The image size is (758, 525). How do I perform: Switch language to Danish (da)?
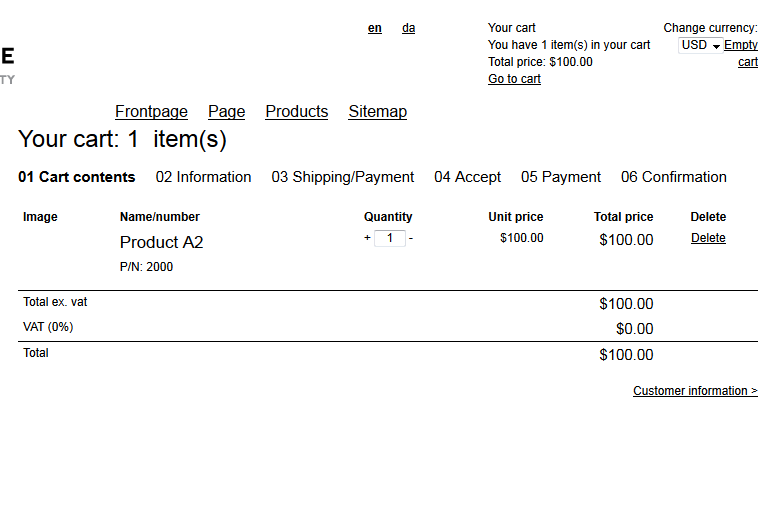coord(408,28)
